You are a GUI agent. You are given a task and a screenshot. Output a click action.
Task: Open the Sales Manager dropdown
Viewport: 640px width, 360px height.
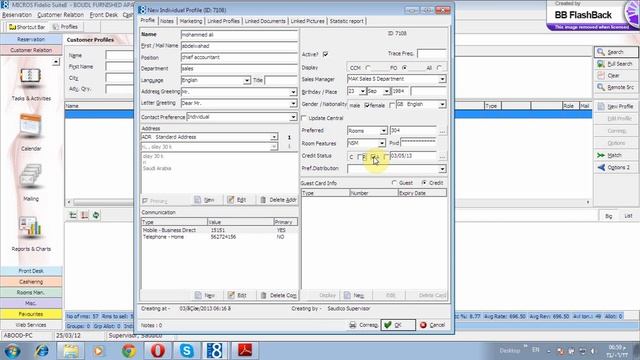[442, 79]
